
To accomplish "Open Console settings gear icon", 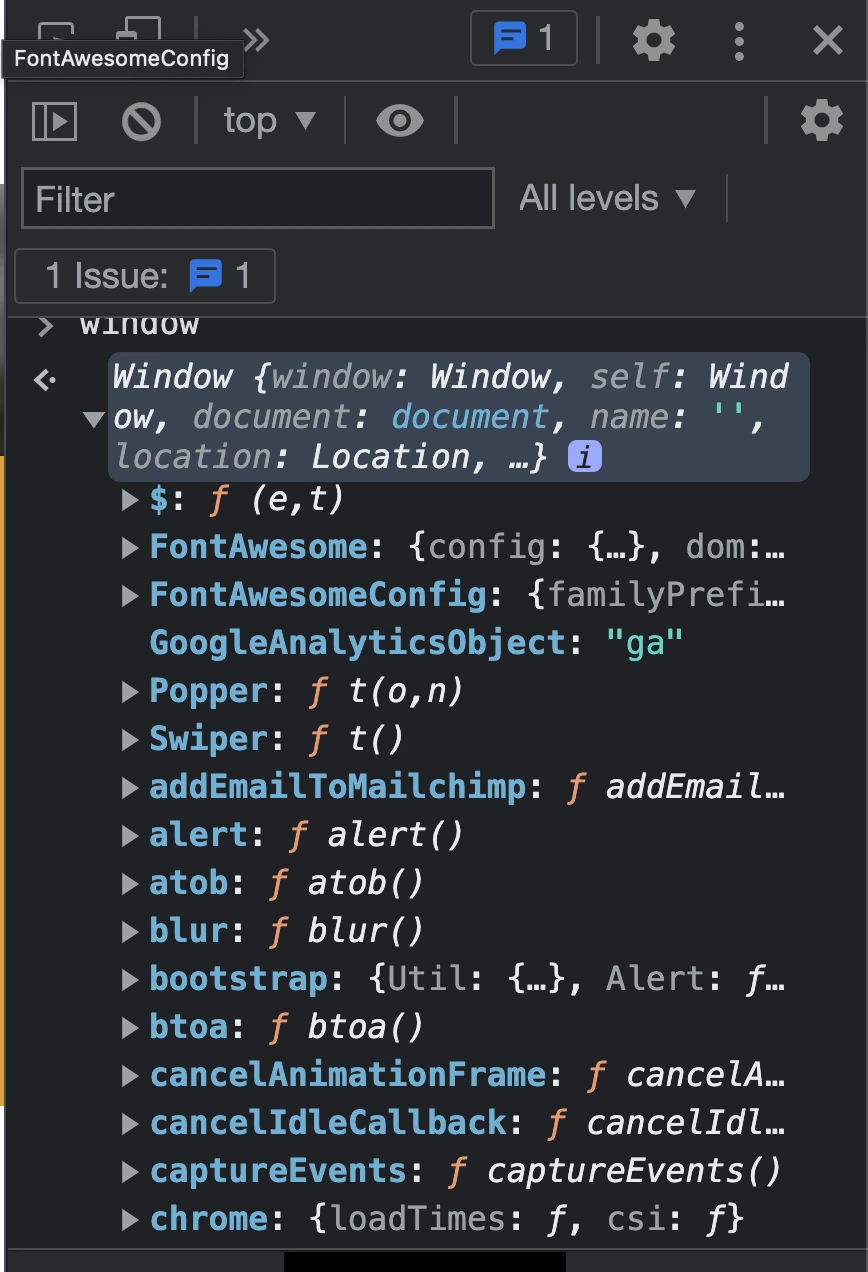I will pyautogui.click(x=821, y=121).
